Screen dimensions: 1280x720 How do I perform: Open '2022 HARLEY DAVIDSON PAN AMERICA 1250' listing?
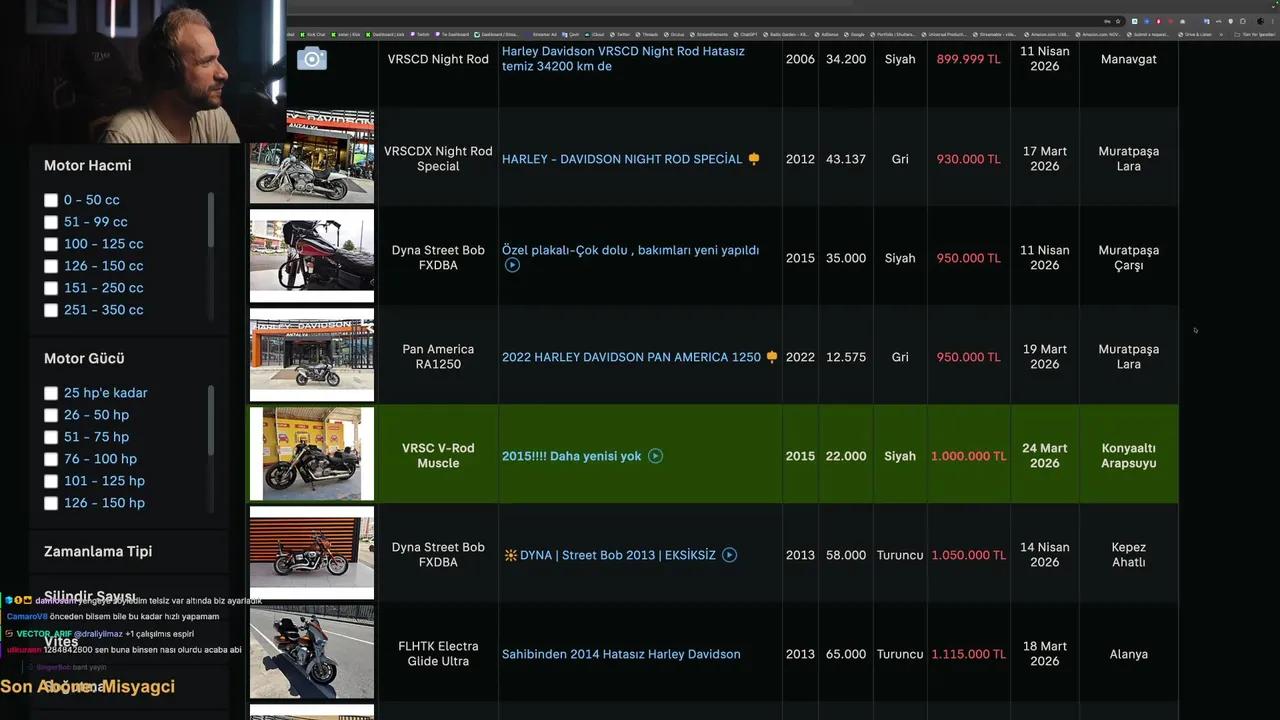click(631, 357)
